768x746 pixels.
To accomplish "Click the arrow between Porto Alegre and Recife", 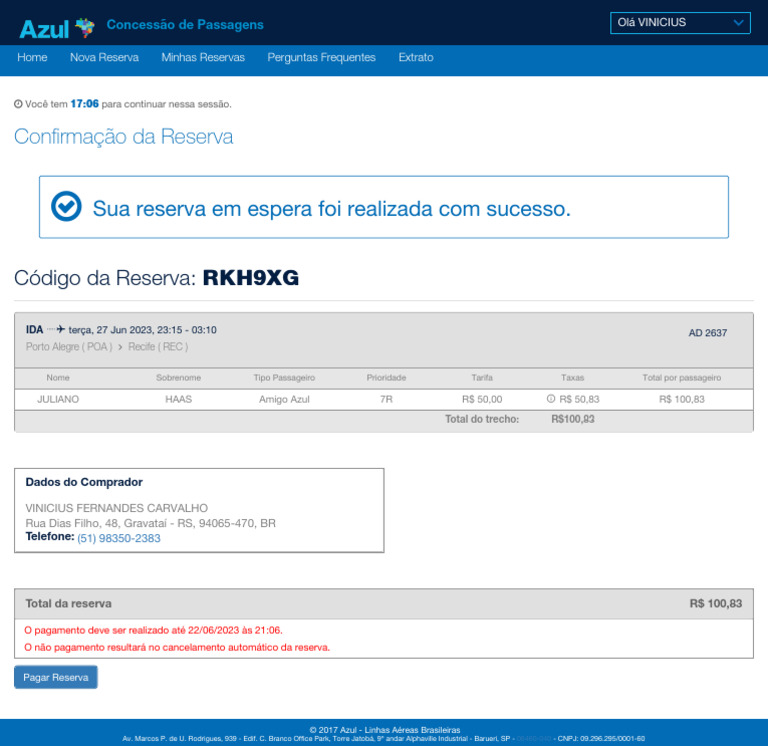I will [120, 347].
